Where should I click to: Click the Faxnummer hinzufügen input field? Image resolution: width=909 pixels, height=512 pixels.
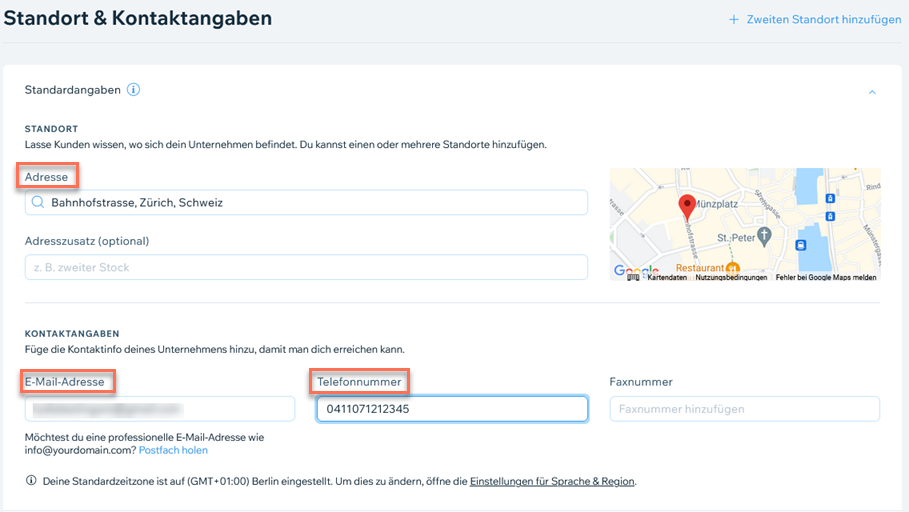coord(744,409)
